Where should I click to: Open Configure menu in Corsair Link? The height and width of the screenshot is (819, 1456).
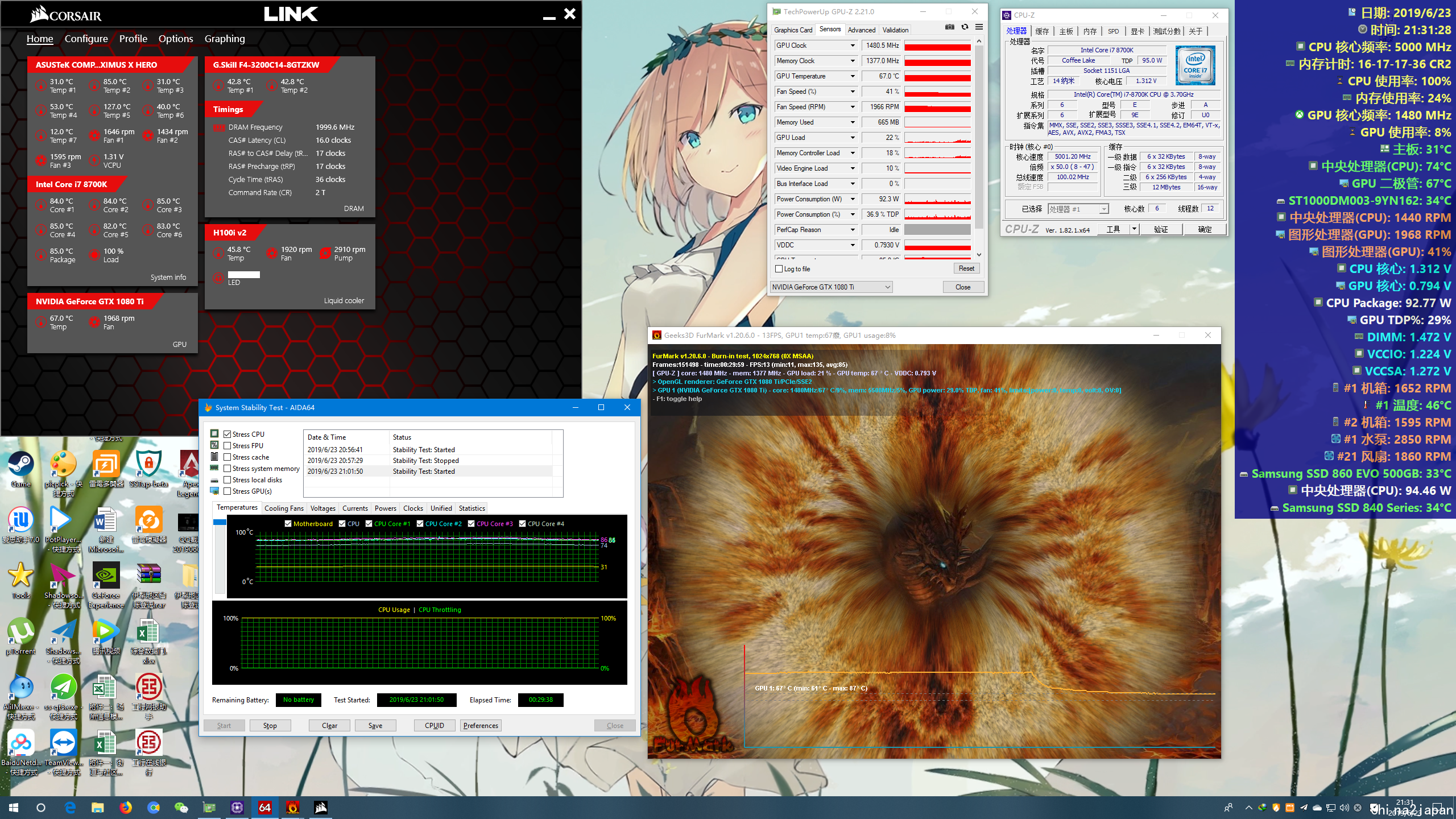pos(86,39)
